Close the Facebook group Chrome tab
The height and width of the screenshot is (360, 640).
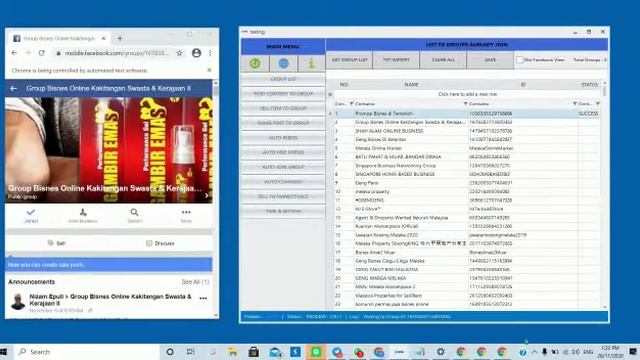pos(104,38)
